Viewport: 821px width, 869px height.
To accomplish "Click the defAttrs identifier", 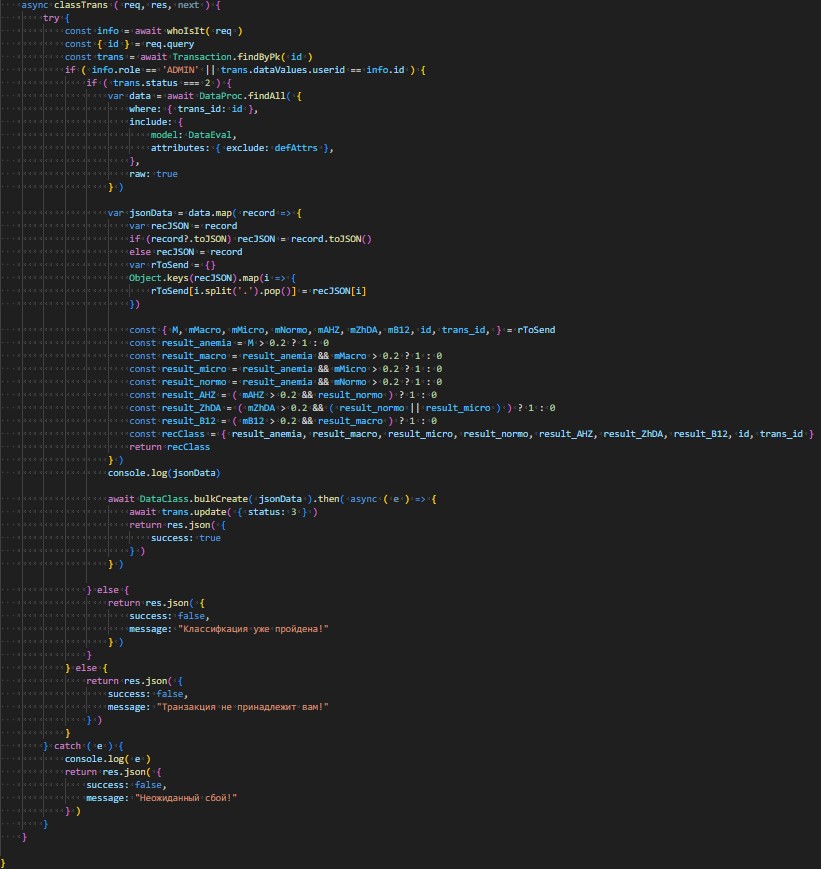I will tap(296, 148).
